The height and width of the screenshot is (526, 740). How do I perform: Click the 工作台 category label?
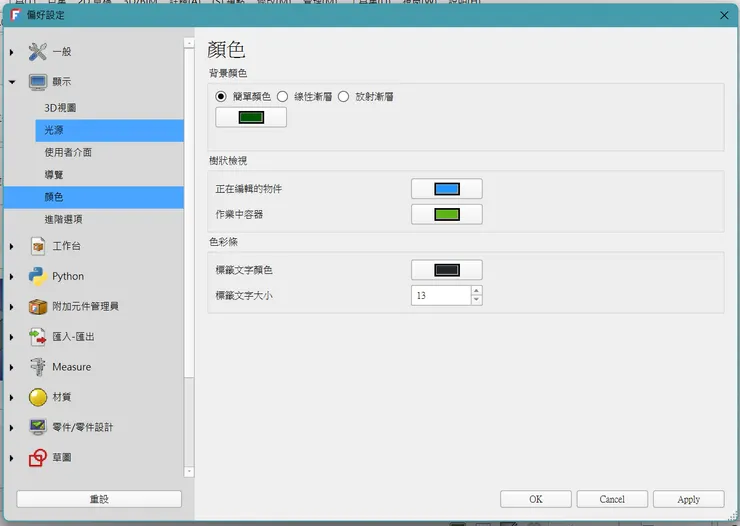[x=67, y=246]
